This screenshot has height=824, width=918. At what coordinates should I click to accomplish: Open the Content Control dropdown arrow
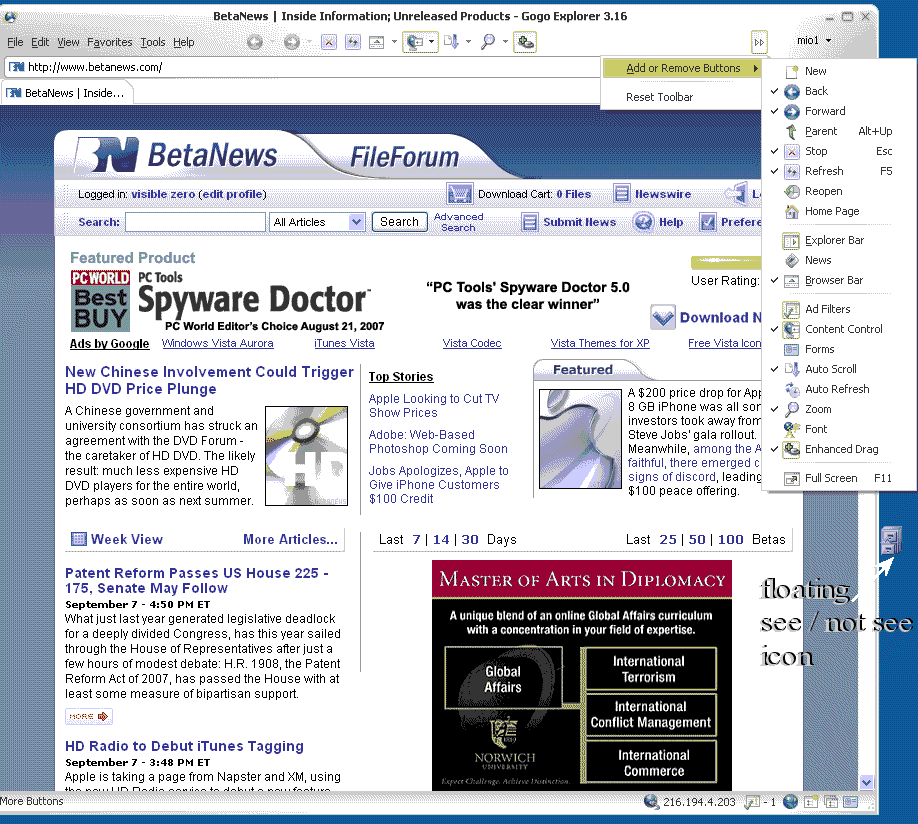click(431, 42)
